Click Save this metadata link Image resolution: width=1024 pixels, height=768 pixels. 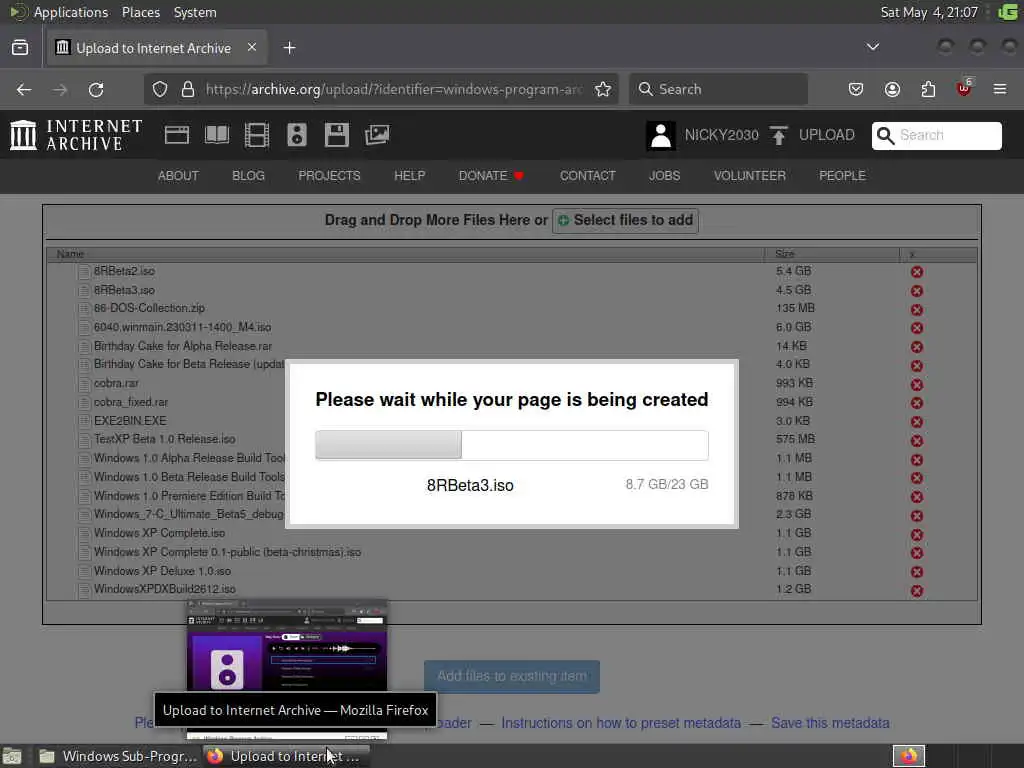pyautogui.click(x=830, y=723)
